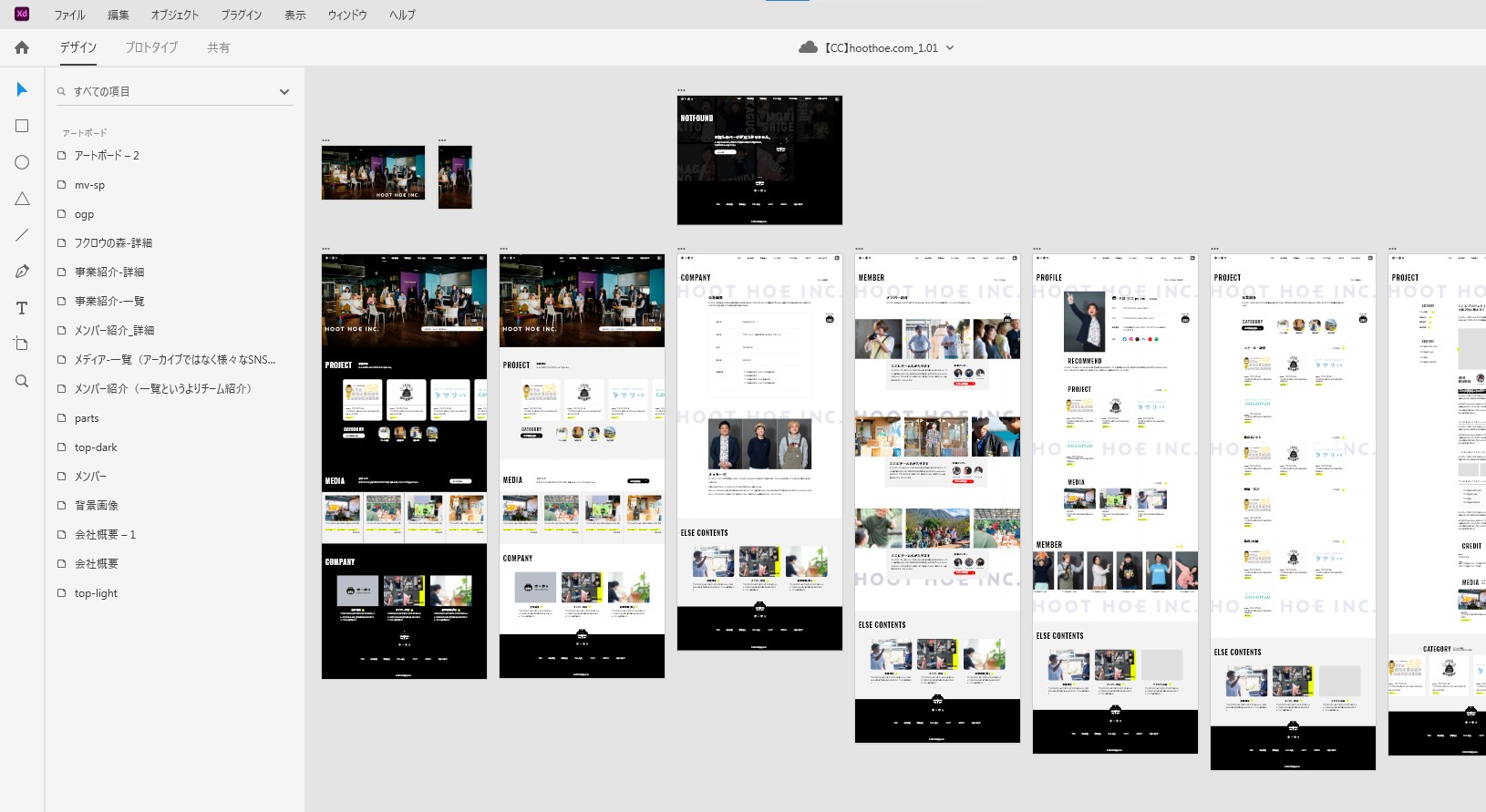Expand the すべての項目 filter dropdown

point(284,92)
